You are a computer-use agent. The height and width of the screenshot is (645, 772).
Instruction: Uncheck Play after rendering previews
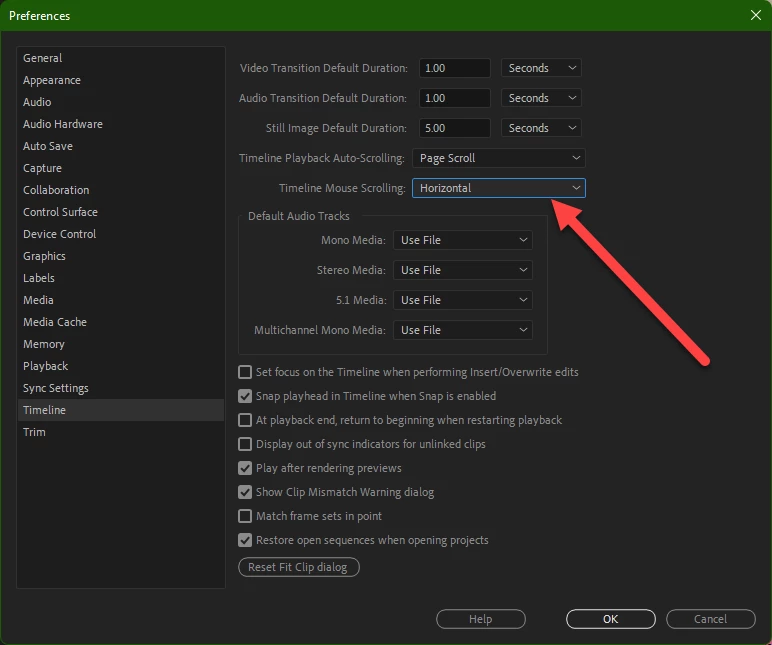(x=245, y=468)
